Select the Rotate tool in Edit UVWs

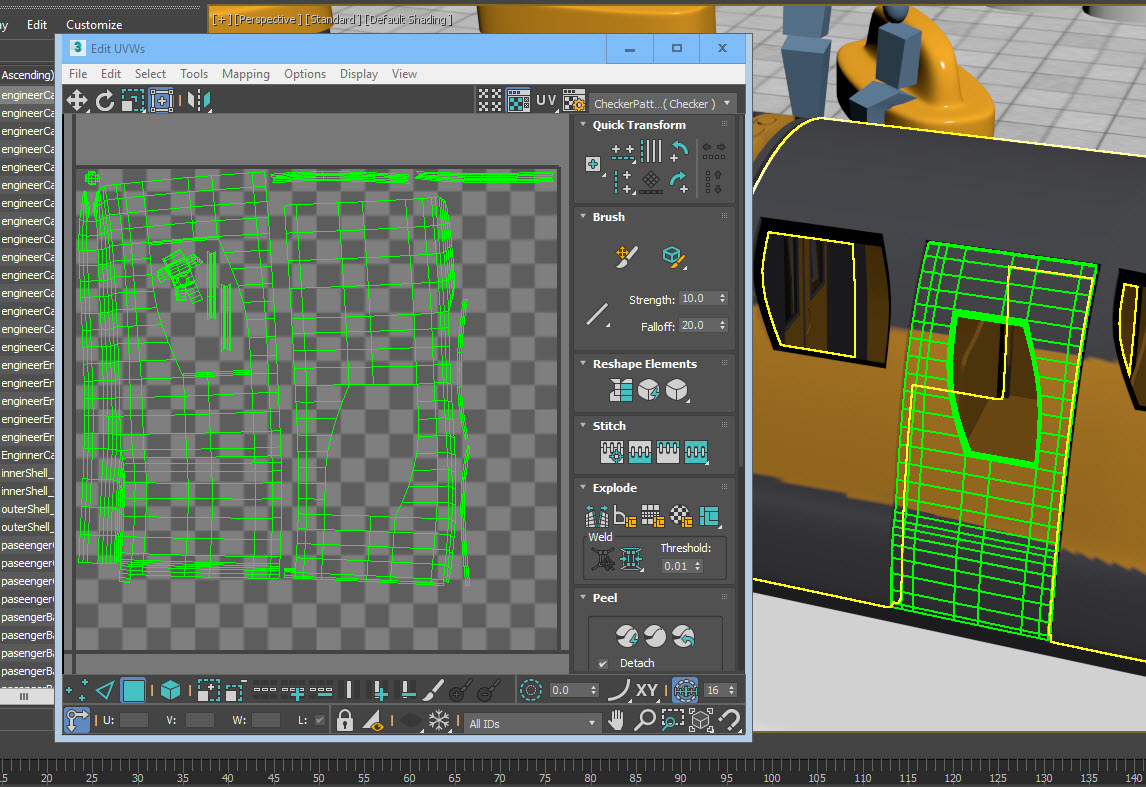coord(103,100)
